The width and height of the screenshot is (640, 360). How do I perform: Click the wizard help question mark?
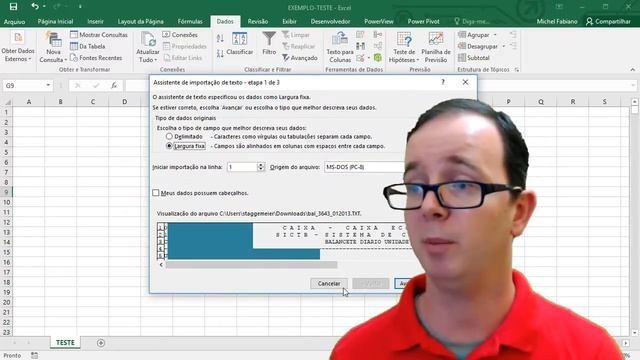[x=443, y=82]
